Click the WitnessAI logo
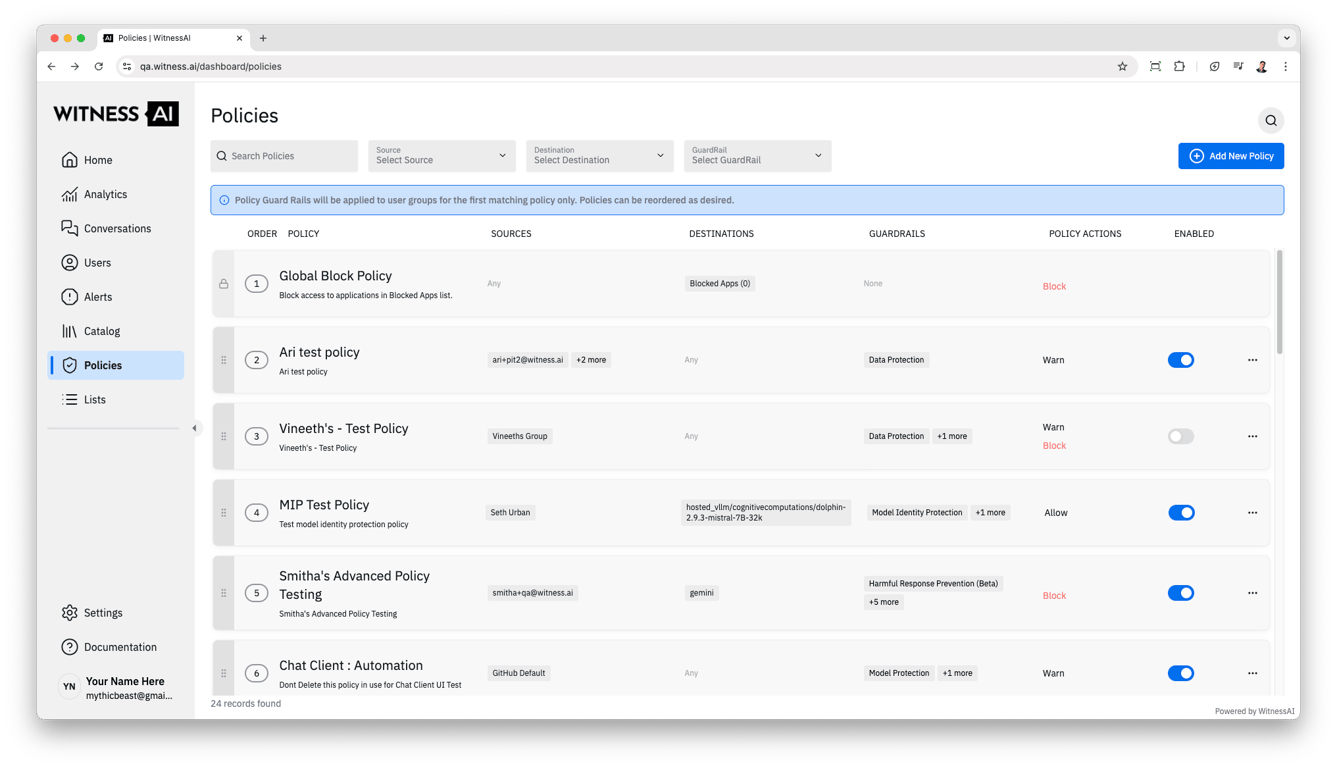1337x768 pixels. pyautogui.click(x=116, y=114)
